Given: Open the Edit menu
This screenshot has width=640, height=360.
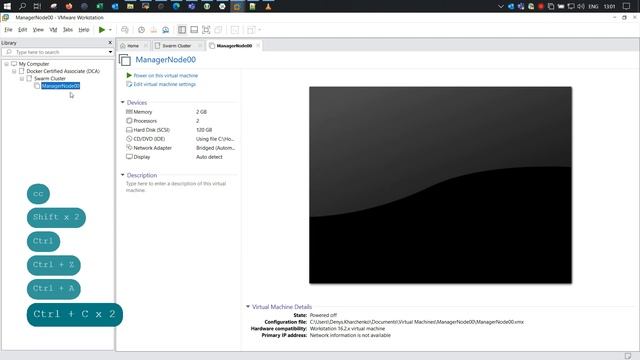Looking at the screenshot, I should click(x=22, y=30).
